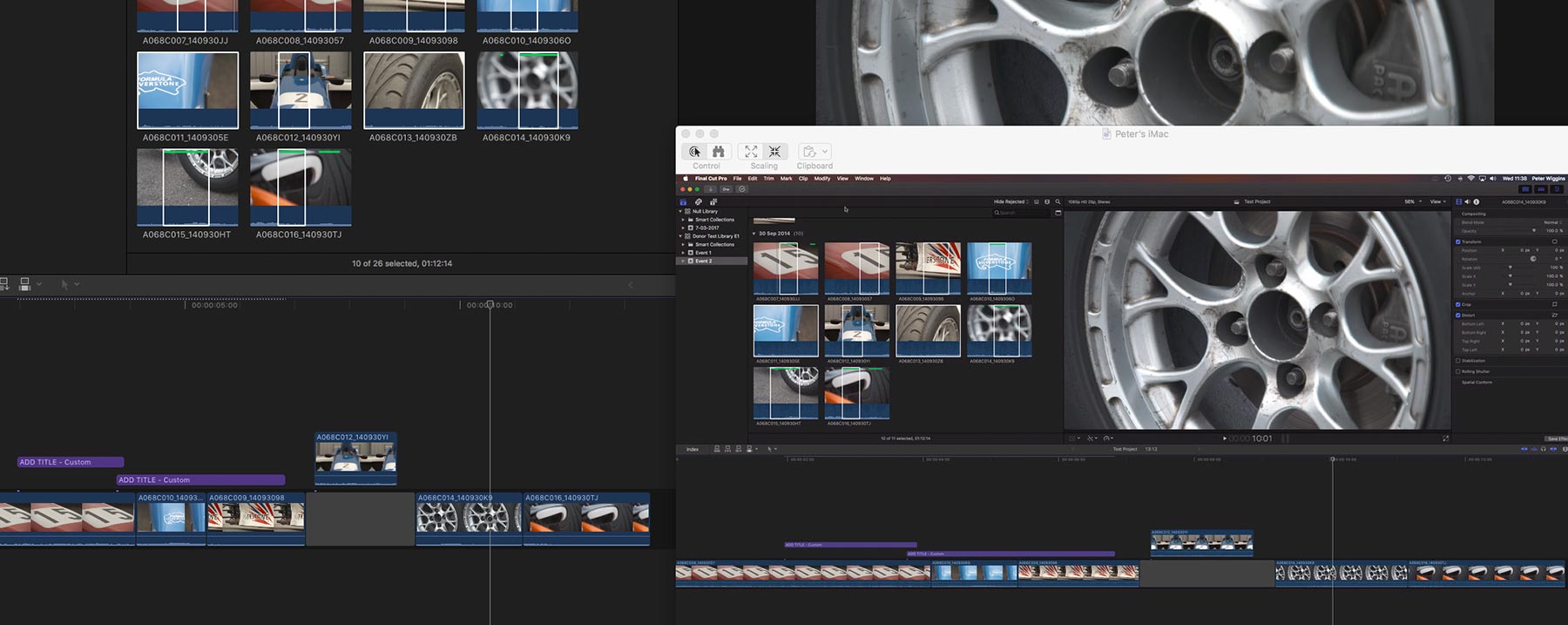Open the Hide Rejected filter dropdown
The image size is (1568, 625).
(1011, 202)
